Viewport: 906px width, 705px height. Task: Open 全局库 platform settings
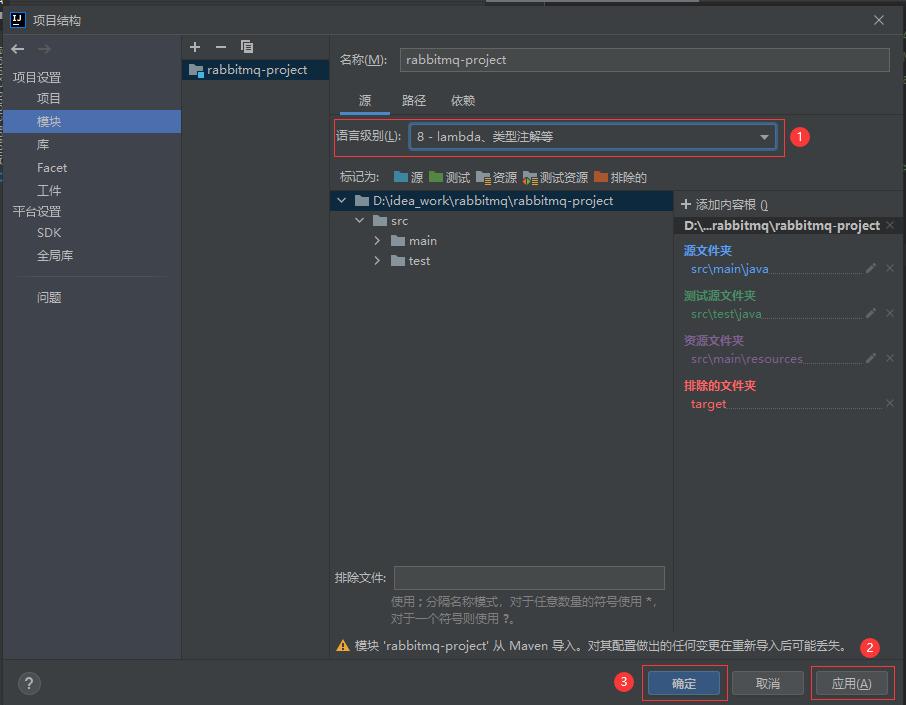click(55, 255)
